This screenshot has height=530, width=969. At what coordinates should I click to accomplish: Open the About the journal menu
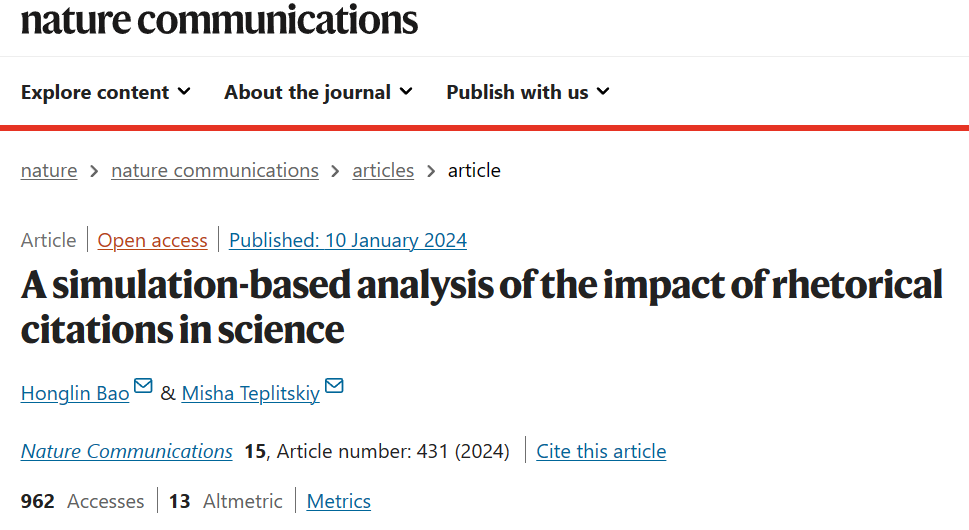pyautogui.click(x=307, y=92)
